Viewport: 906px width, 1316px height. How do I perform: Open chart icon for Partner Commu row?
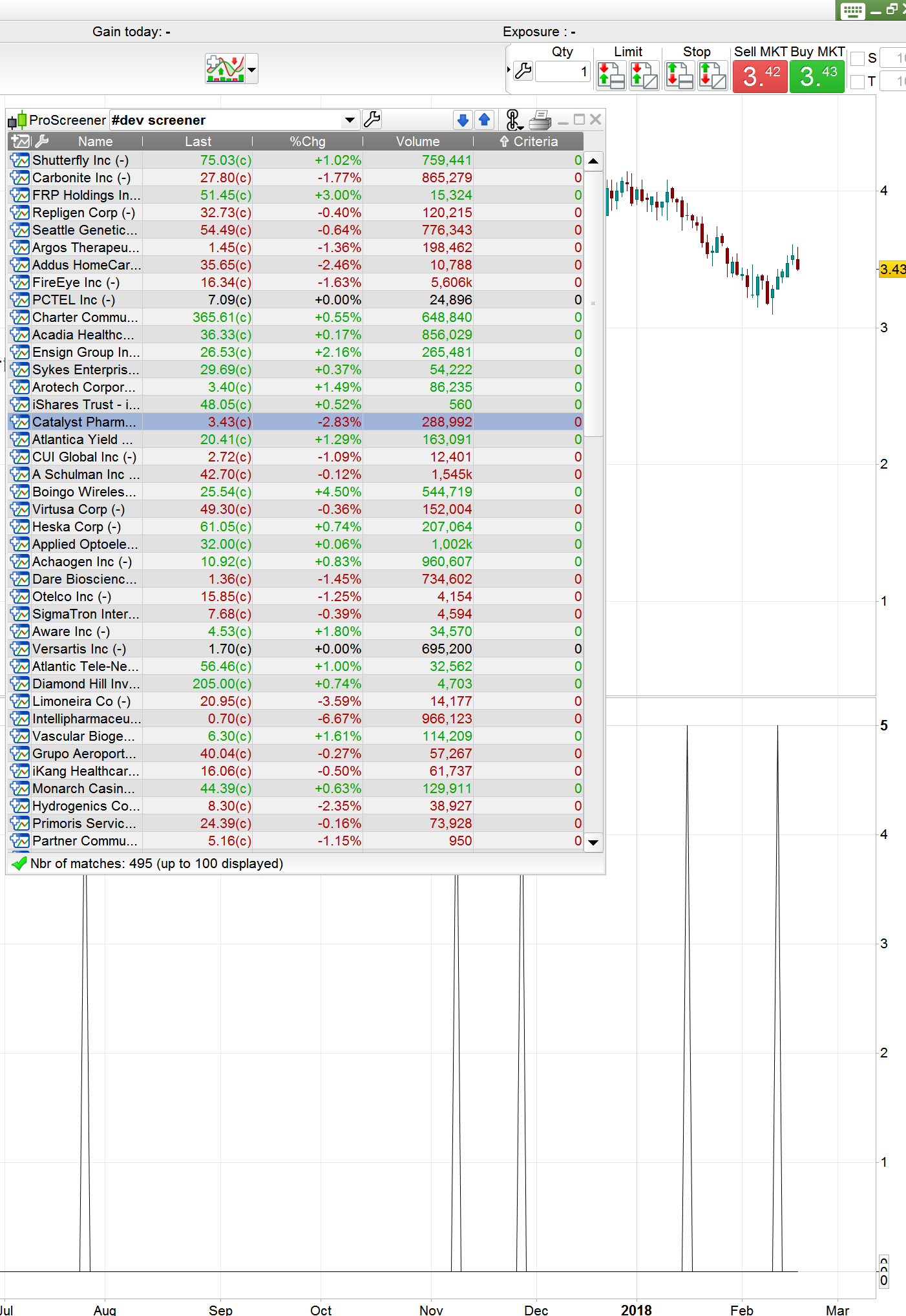coord(21,841)
